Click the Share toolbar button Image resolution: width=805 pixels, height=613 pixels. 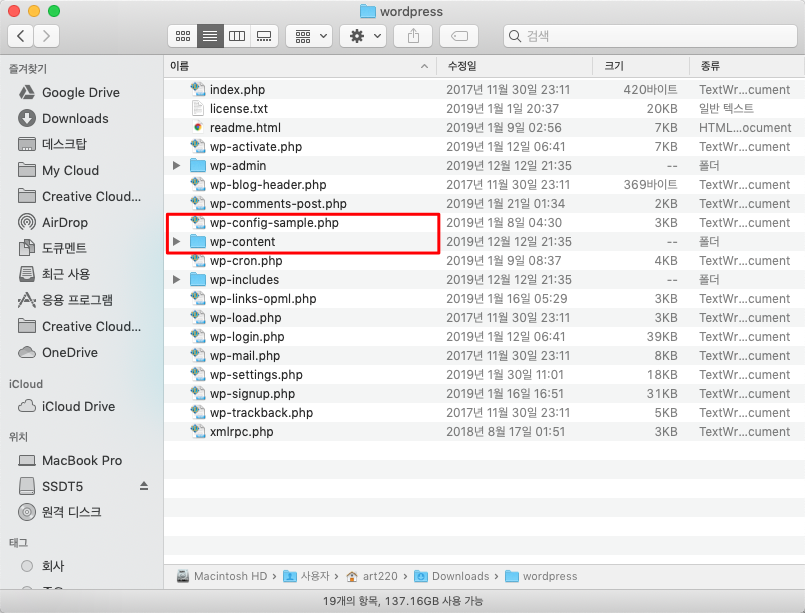tap(413, 36)
